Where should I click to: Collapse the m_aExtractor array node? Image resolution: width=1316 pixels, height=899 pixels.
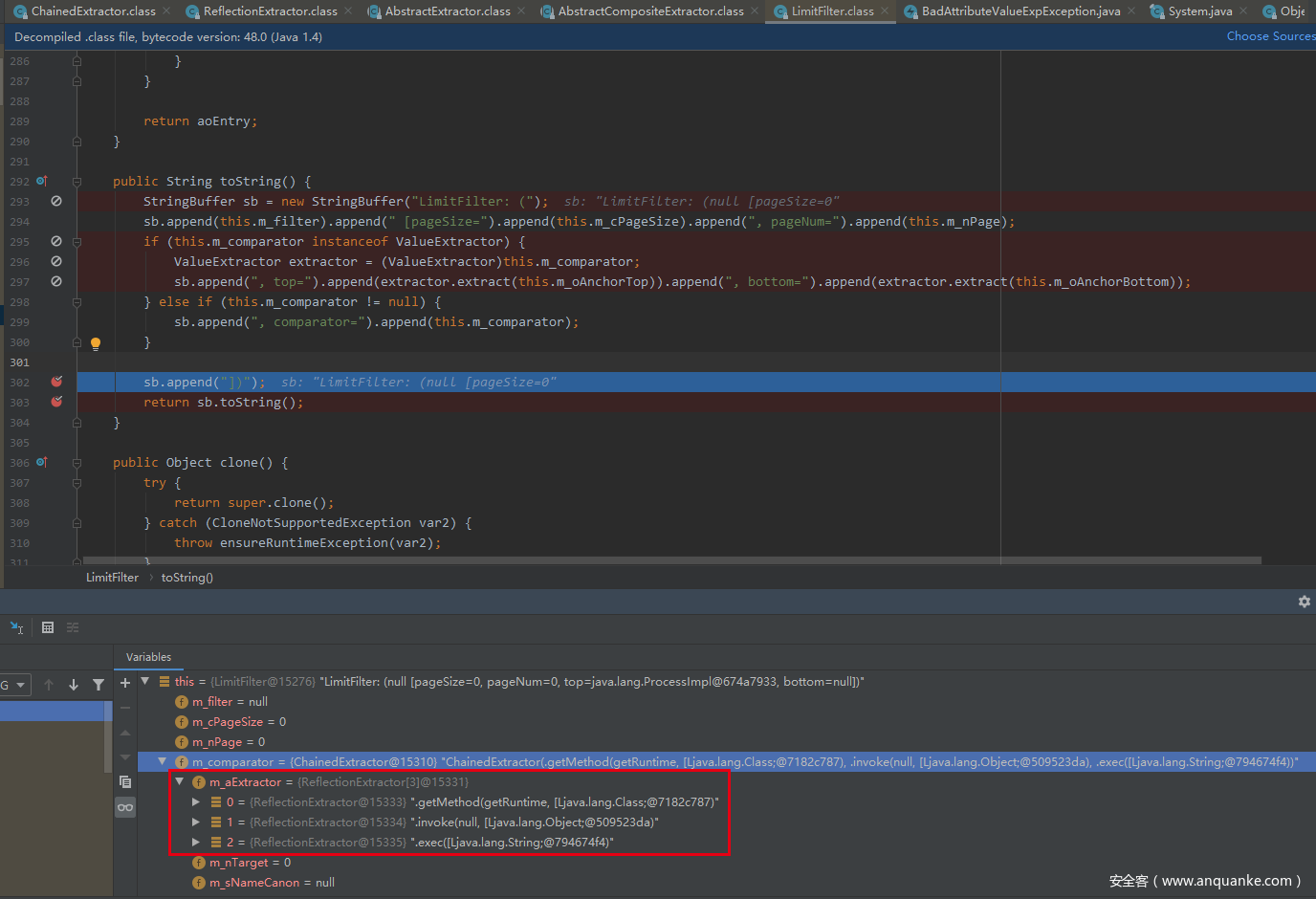tap(180, 782)
